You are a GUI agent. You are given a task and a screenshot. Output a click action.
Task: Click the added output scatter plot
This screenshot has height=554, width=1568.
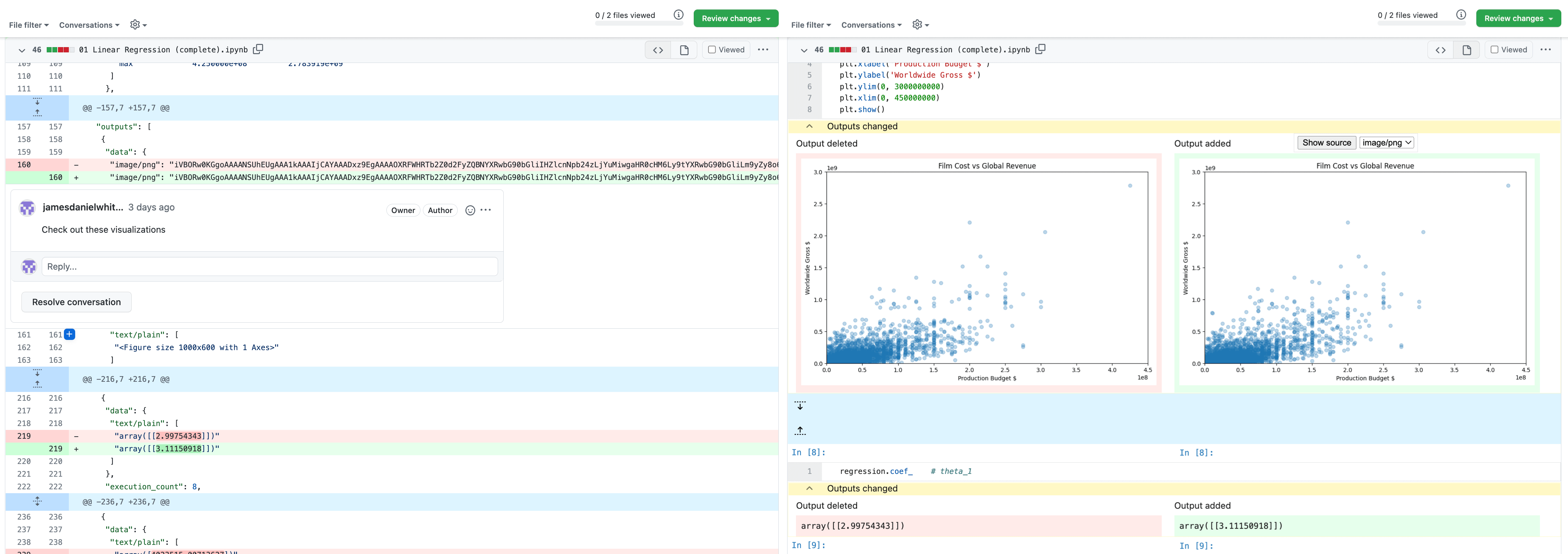point(1357,272)
